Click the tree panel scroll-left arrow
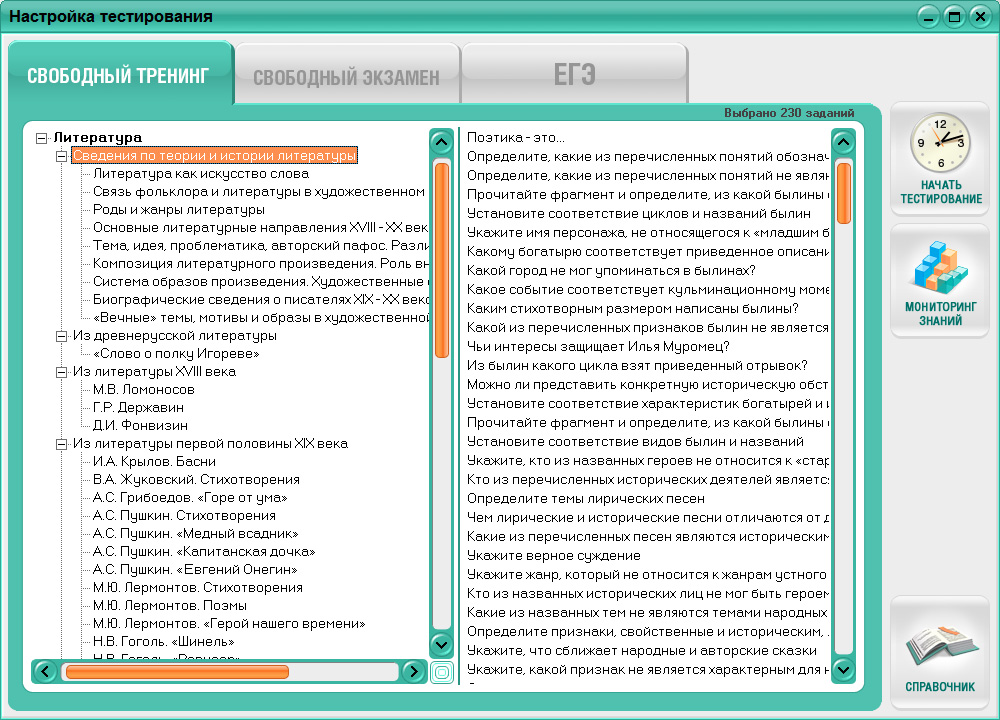The height and width of the screenshot is (720, 1000). tap(45, 672)
